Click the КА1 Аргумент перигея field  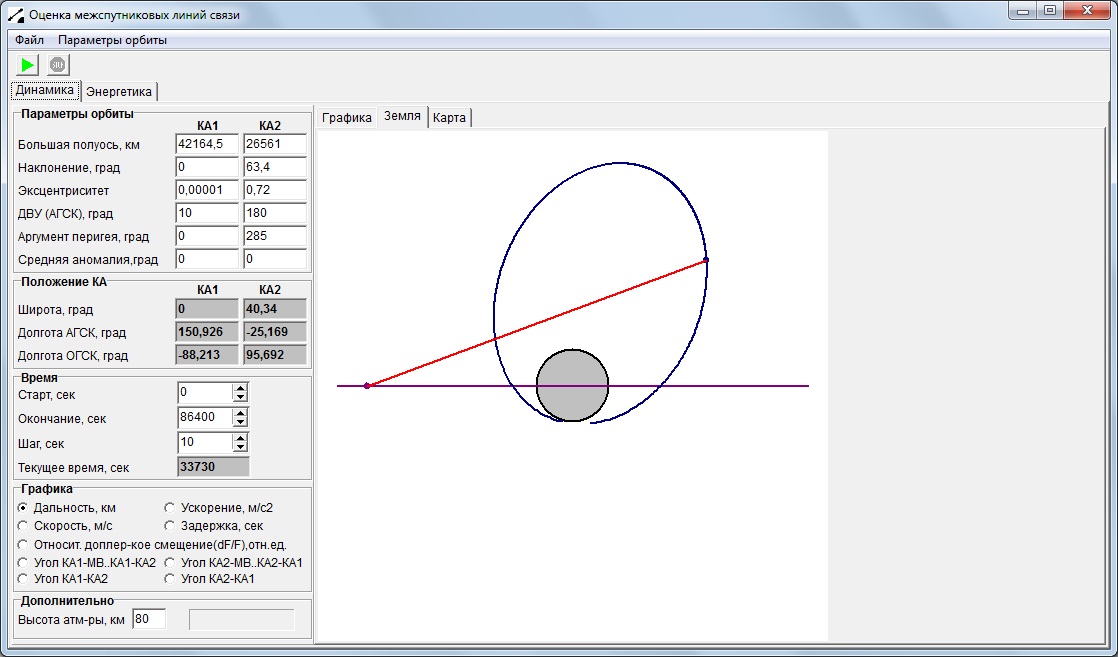[x=207, y=235]
